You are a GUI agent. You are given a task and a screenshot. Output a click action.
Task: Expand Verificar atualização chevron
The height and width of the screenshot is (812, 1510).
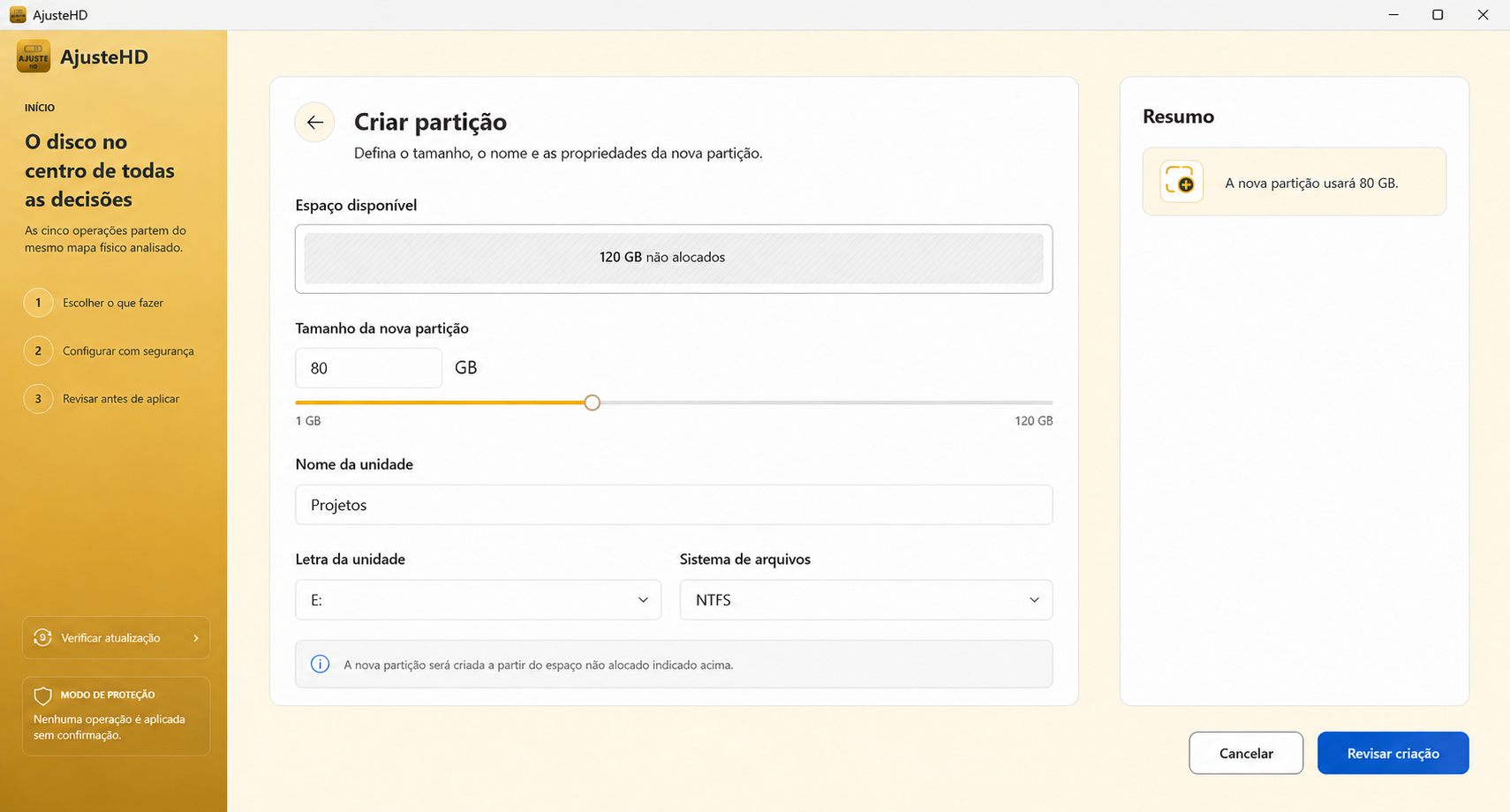pyautogui.click(x=196, y=638)
